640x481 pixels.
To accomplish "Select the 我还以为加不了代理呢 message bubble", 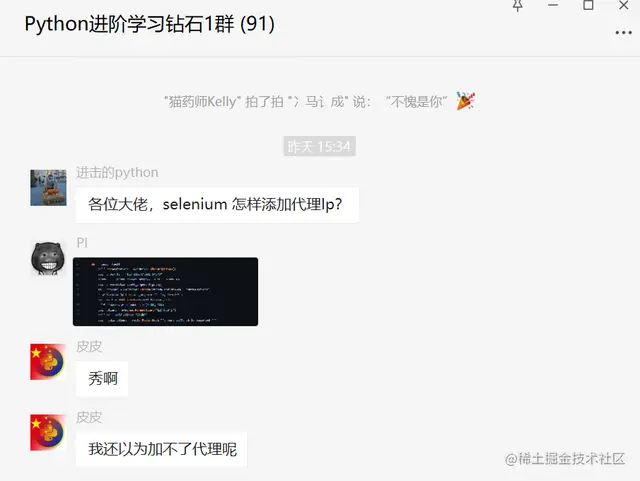I will click(161, 449).
